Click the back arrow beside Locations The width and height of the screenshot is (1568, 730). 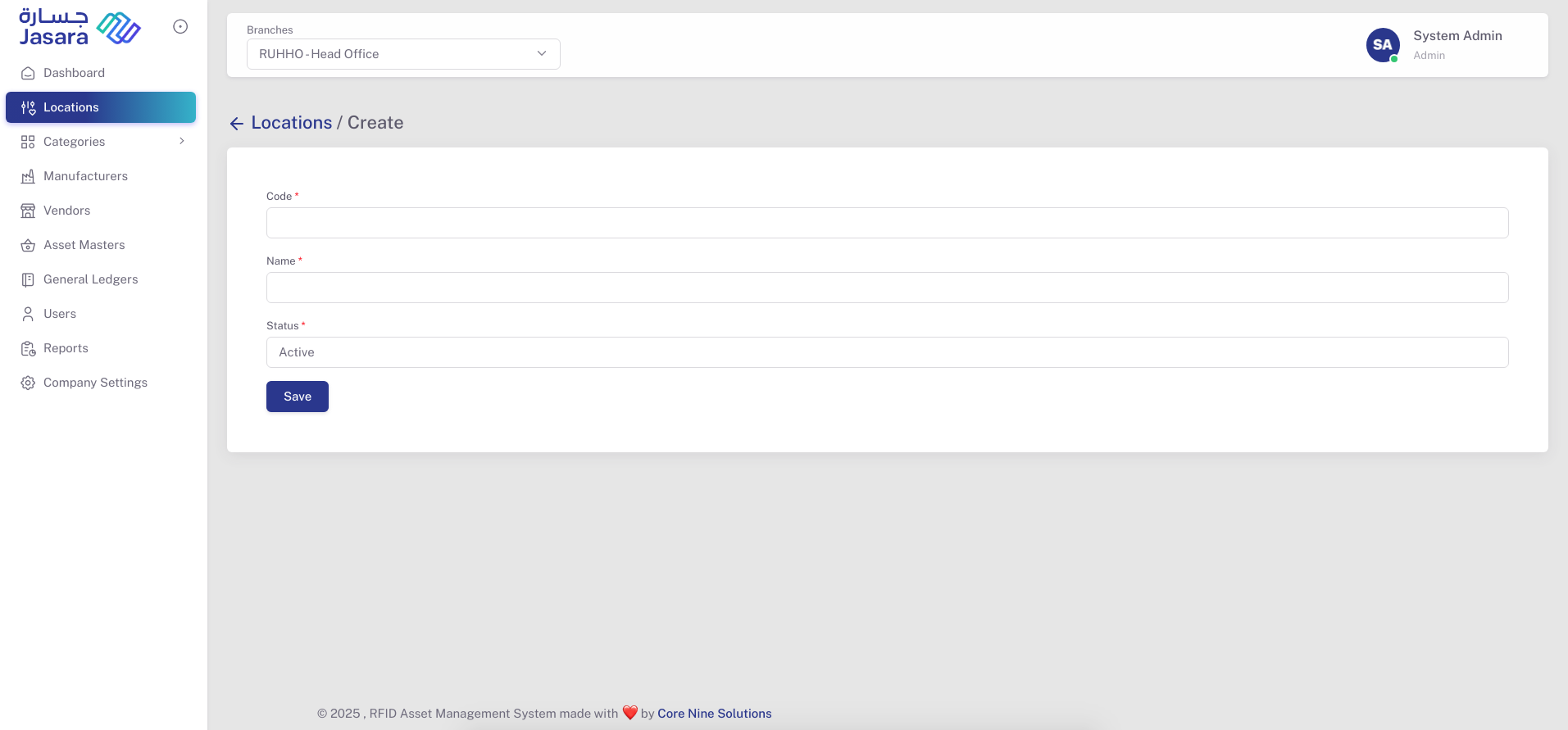click(x=237, y=124)
